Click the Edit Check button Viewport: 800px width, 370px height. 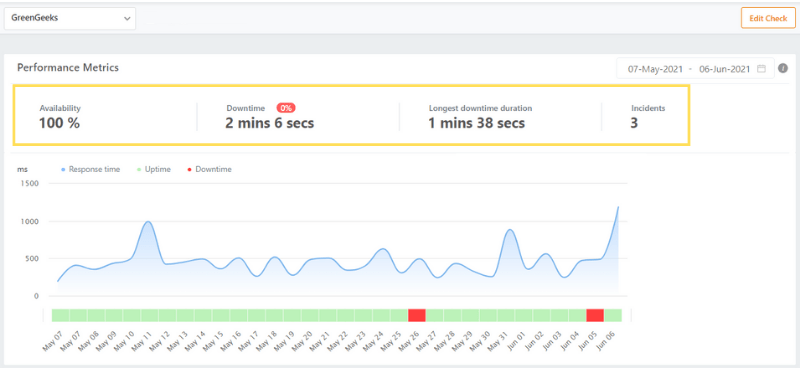point(768,18)
